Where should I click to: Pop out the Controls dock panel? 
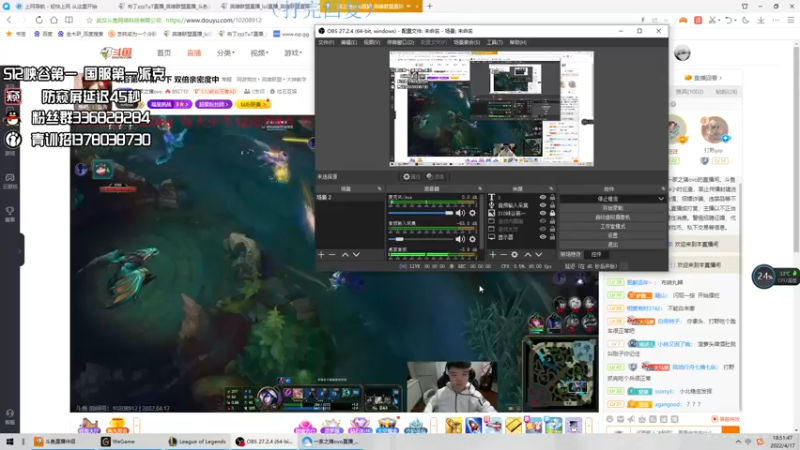663,189
